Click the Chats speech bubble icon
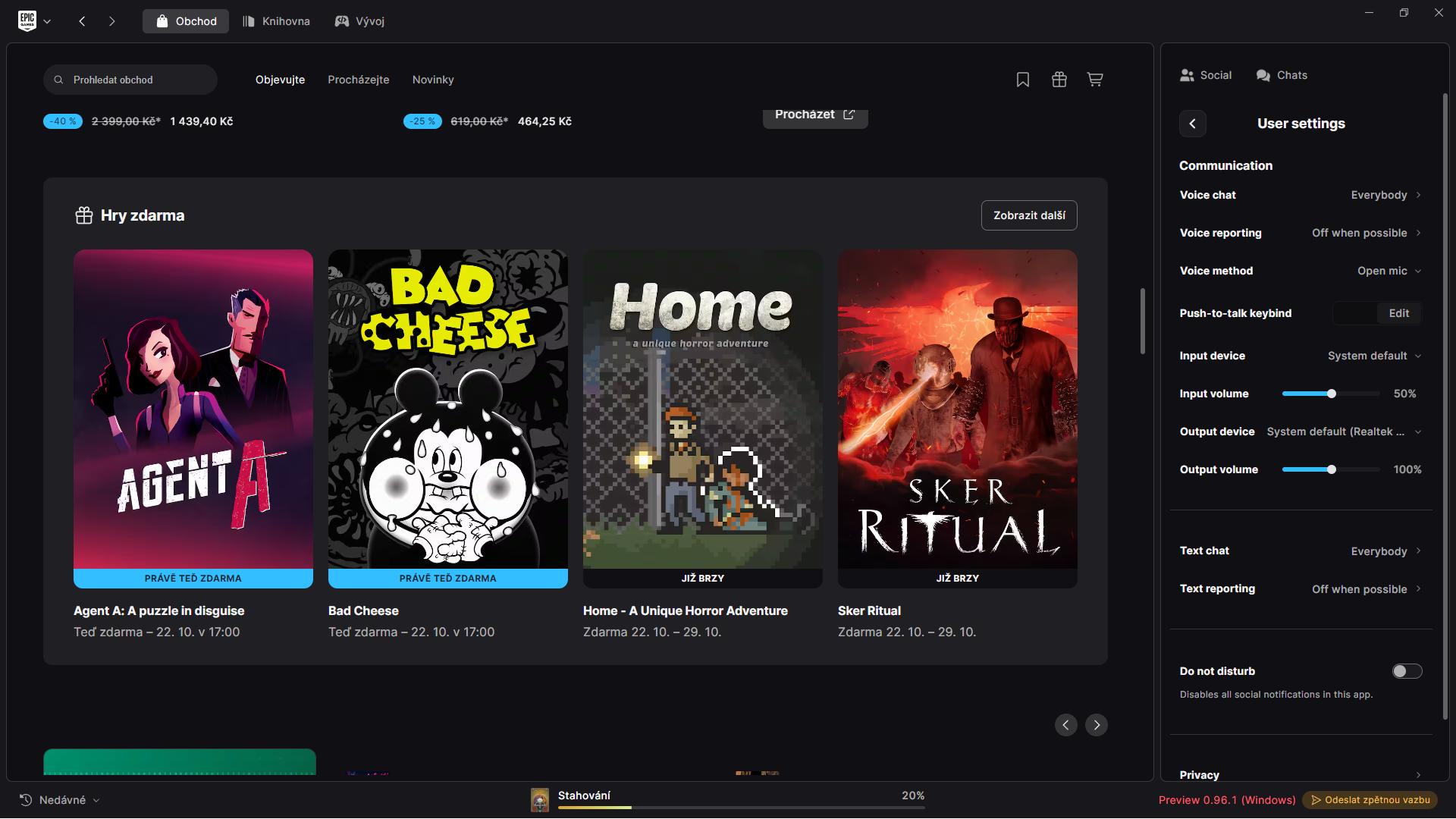Screen dimensions: 1456x819 coord(1263,75)
